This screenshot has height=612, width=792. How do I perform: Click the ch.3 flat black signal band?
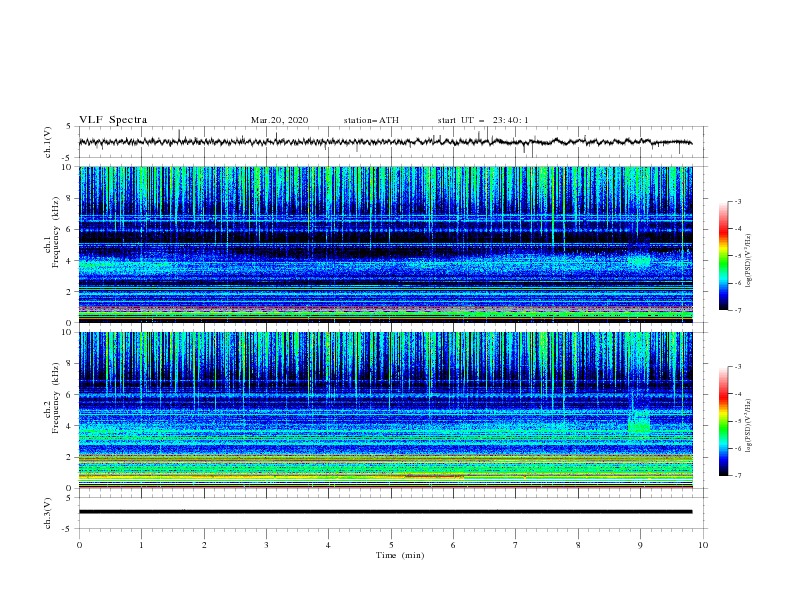pos(385,512)
